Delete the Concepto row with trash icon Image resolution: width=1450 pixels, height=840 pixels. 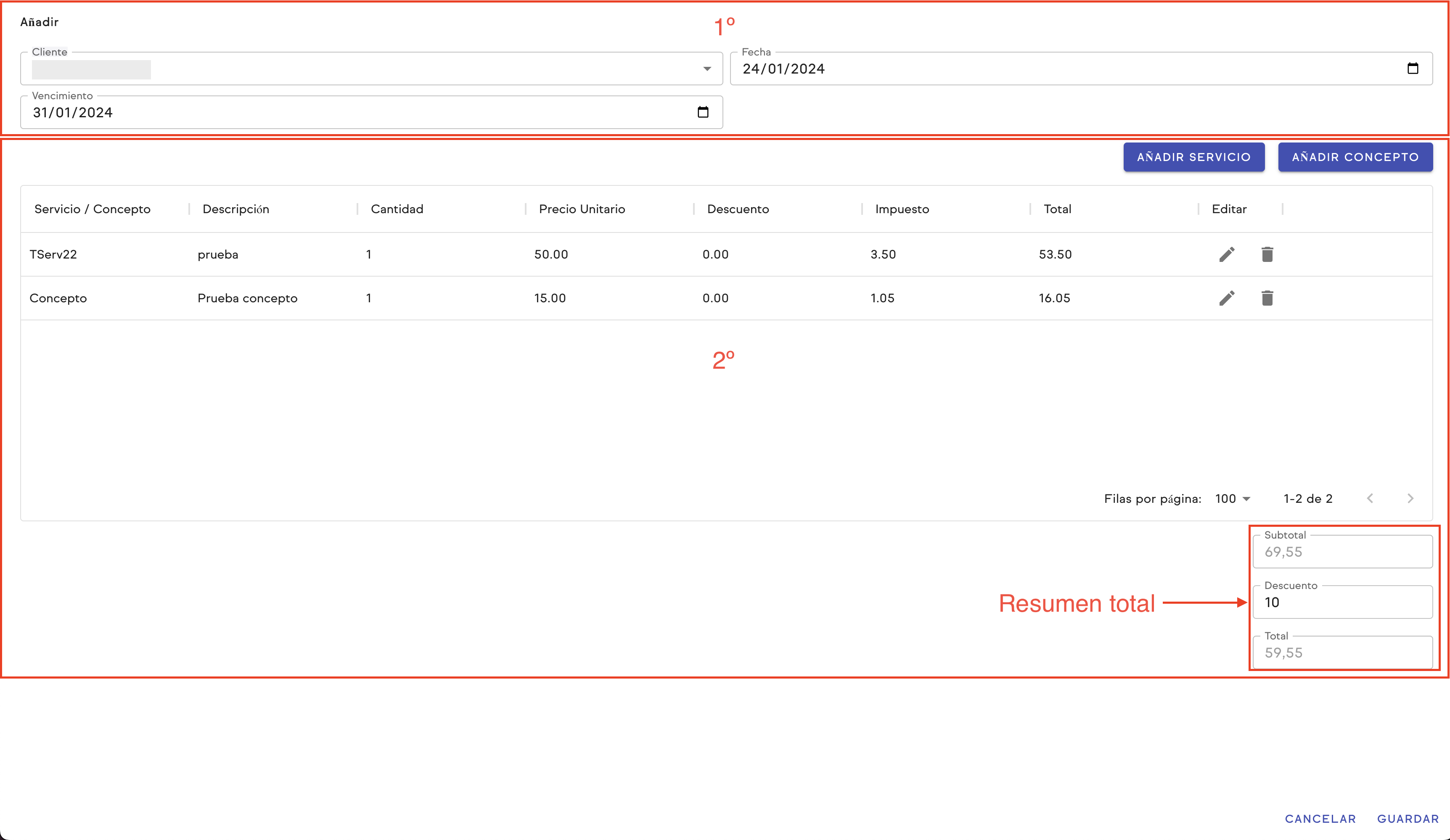(1267, 298)
